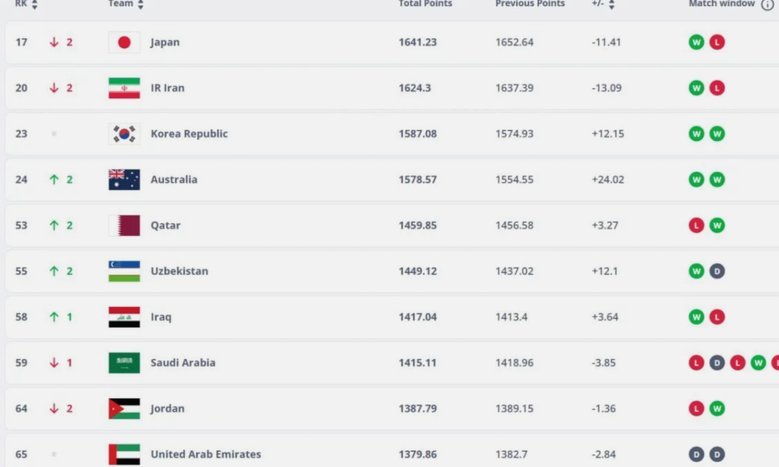Click the Iraq flag icon
Screen dimensions: 779x467
point(124,317)
